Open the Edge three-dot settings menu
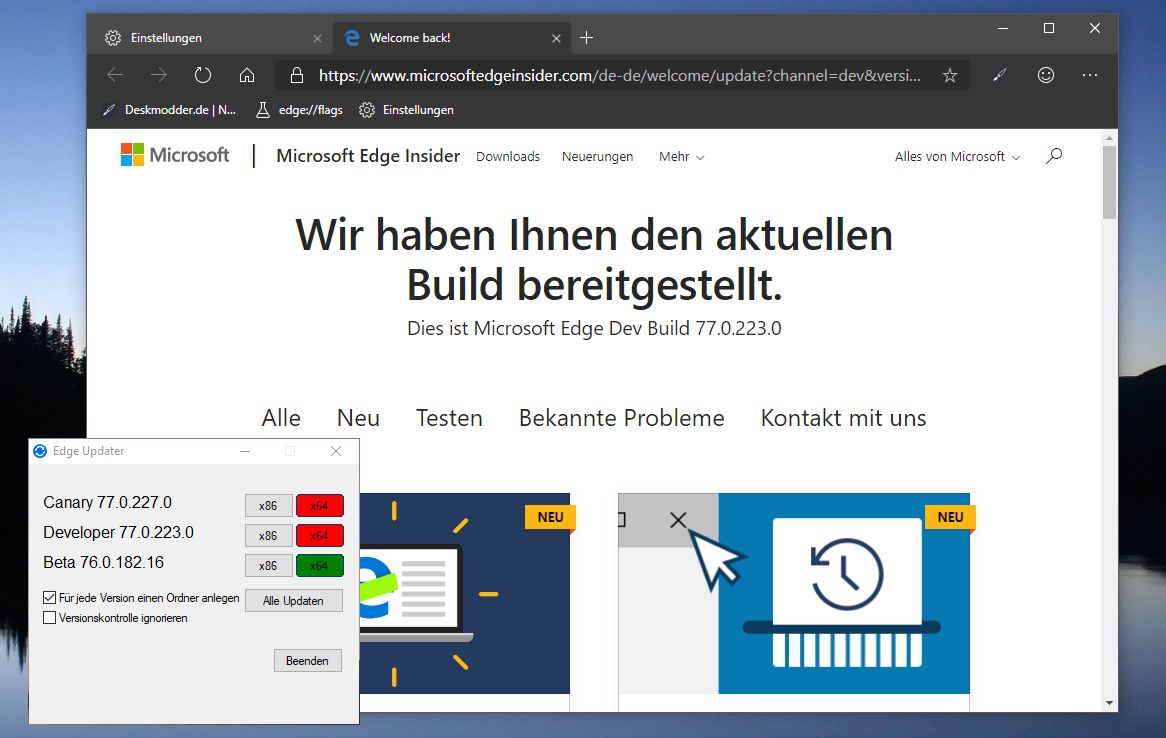This screenshot has width=1166, height=738. [1090, 75]
